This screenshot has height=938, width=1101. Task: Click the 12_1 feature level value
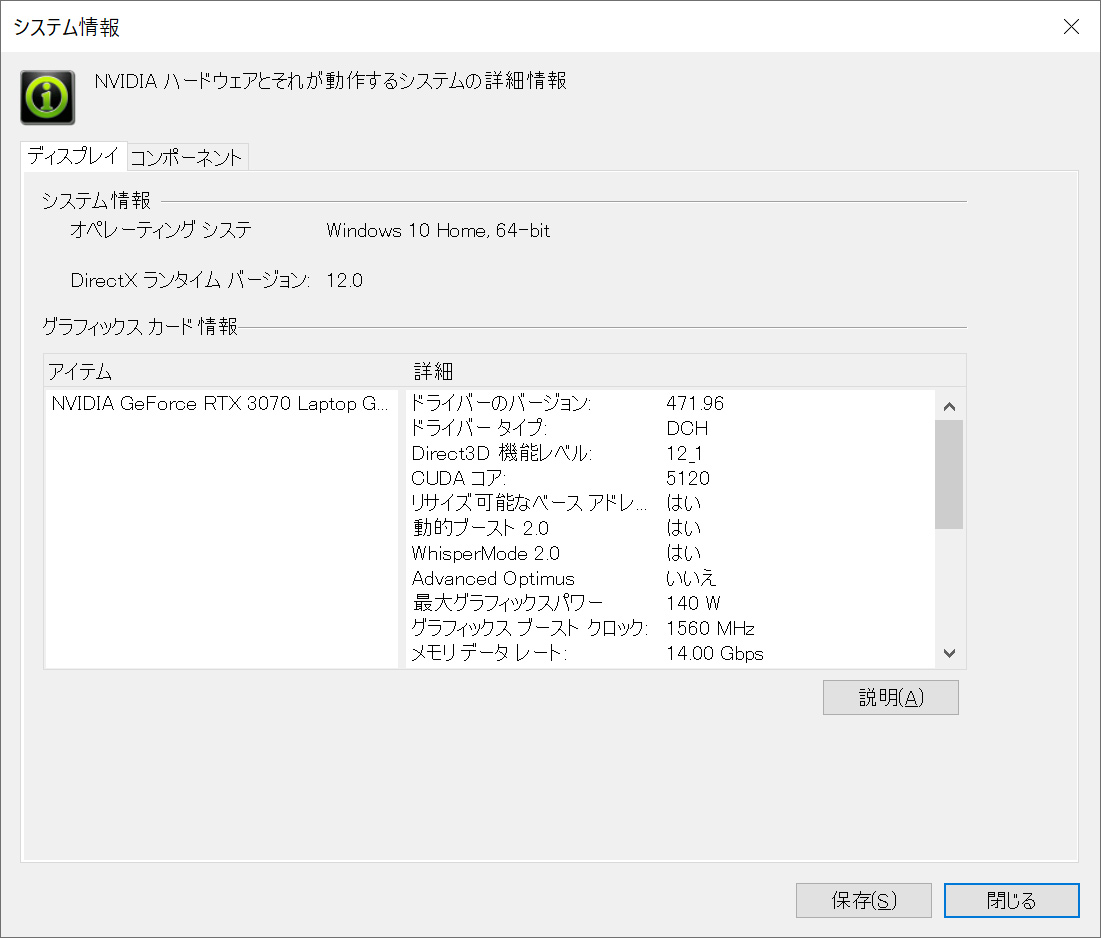pyautogui.click(x=684, y=454)
